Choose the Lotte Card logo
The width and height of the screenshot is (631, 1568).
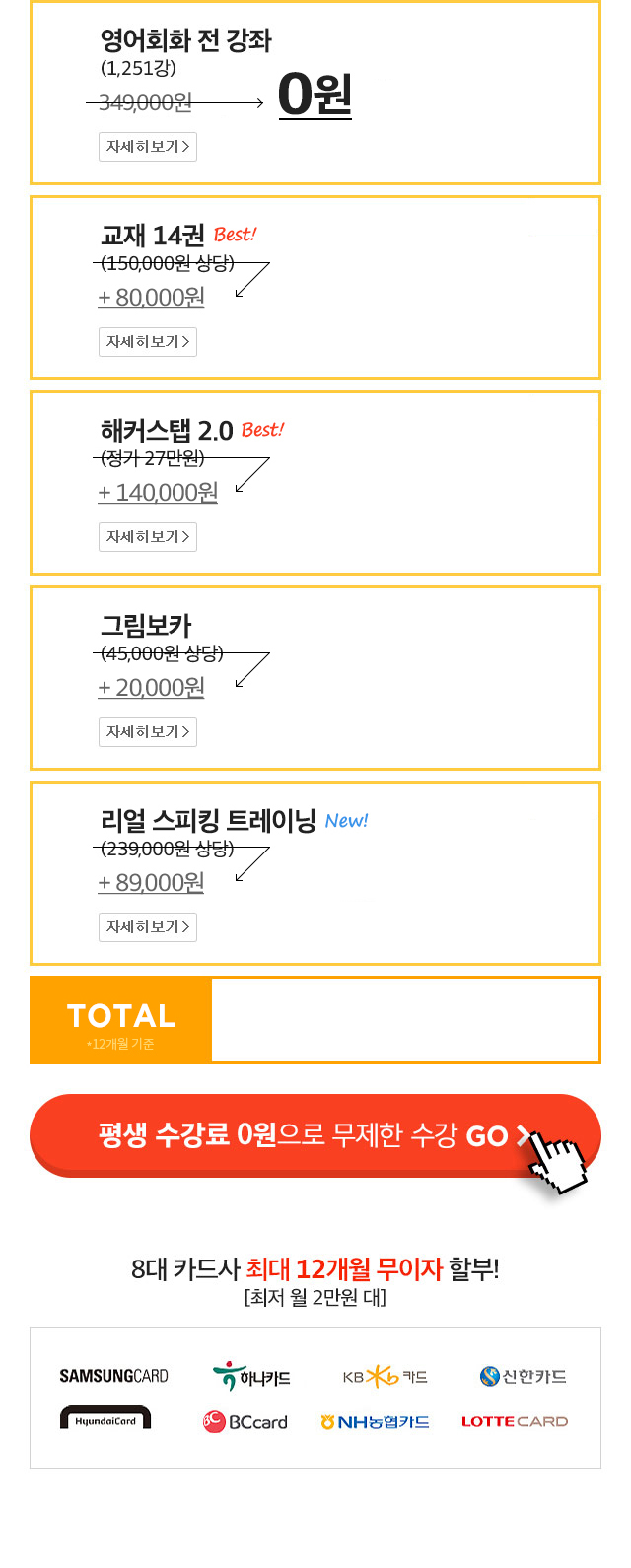click(x=515, y=1421)
